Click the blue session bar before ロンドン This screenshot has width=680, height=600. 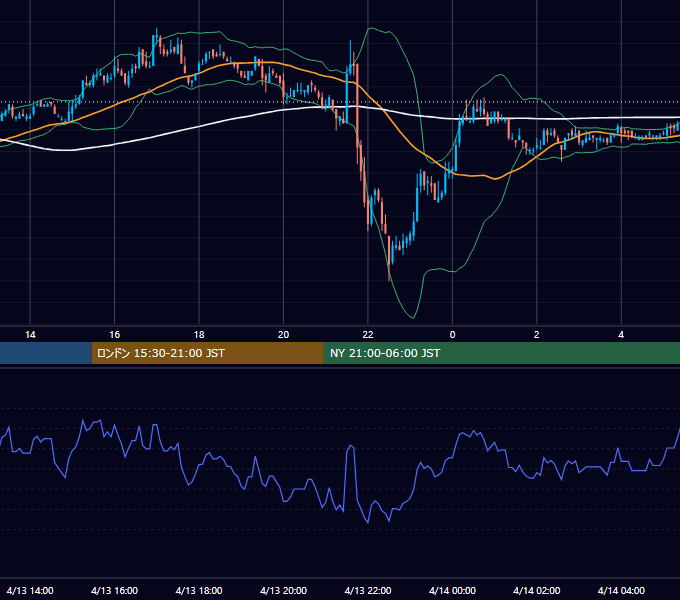pos(46,353)
